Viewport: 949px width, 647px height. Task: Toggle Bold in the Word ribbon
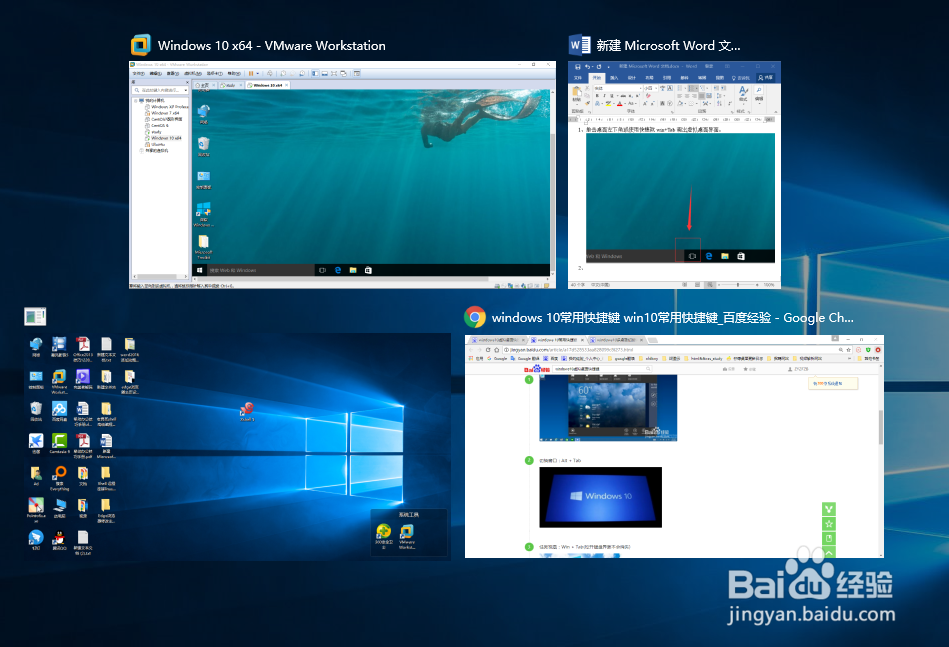pyautogui.click(x=597, y=96)
